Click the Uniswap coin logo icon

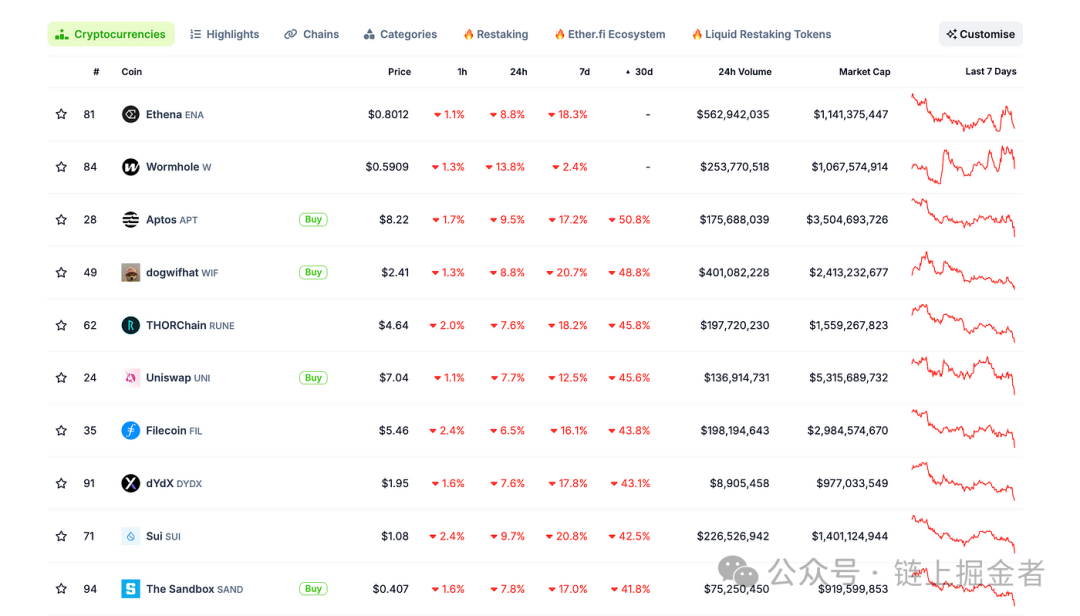[x=130, y=378]
